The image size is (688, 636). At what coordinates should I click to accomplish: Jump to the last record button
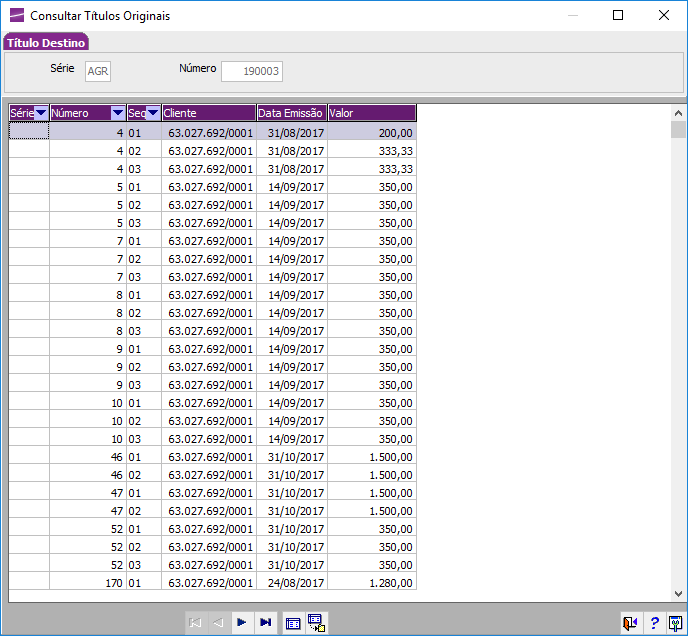[x=265, y=622]
